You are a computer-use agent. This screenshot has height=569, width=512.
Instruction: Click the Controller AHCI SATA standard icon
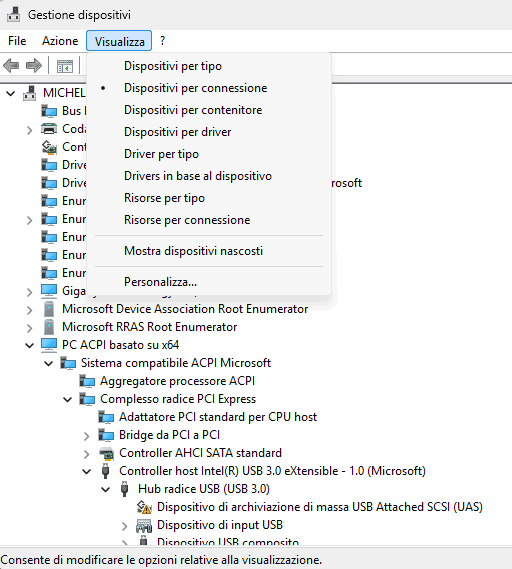106,453
